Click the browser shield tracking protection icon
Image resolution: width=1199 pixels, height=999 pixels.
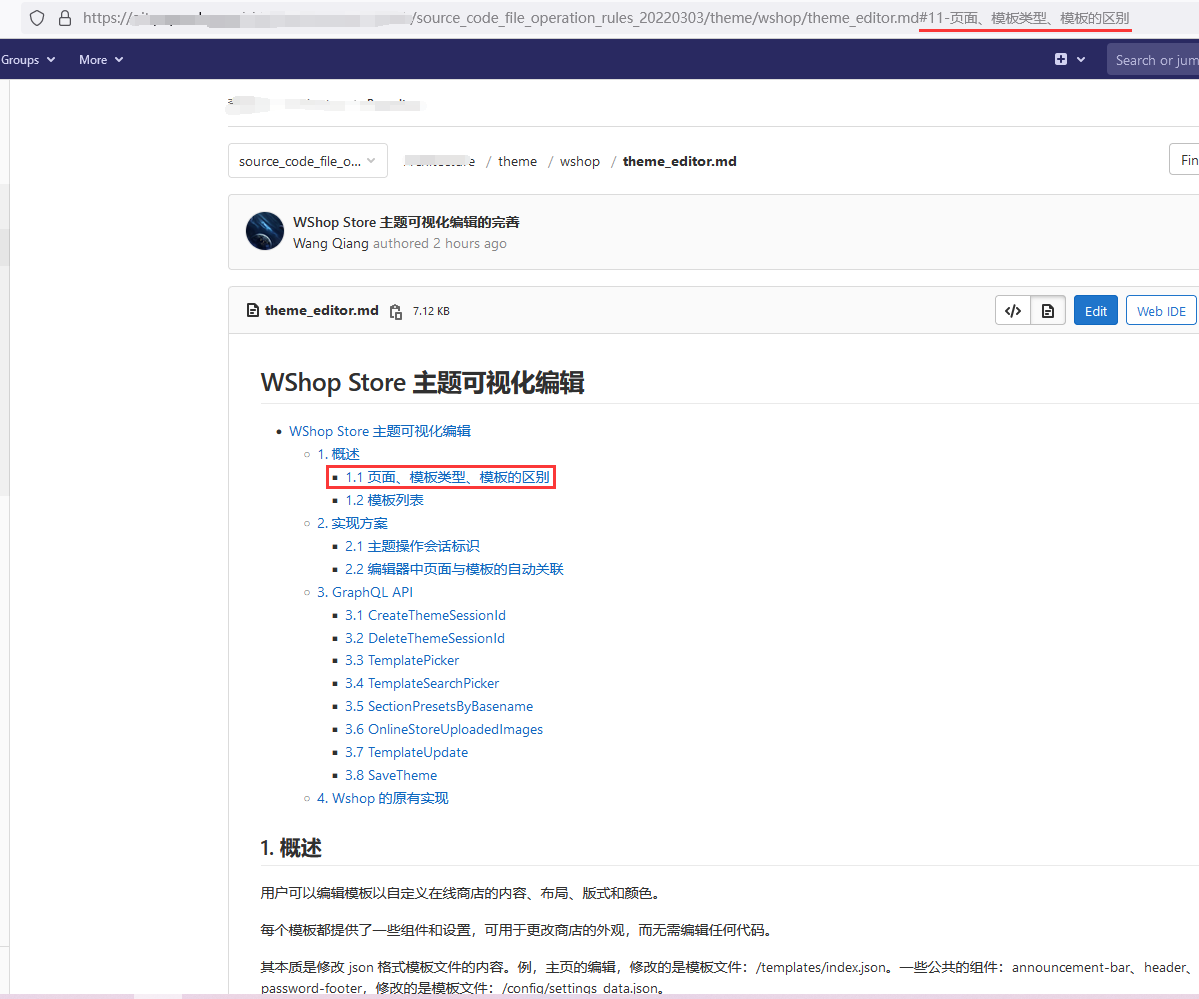coord(37,18)
